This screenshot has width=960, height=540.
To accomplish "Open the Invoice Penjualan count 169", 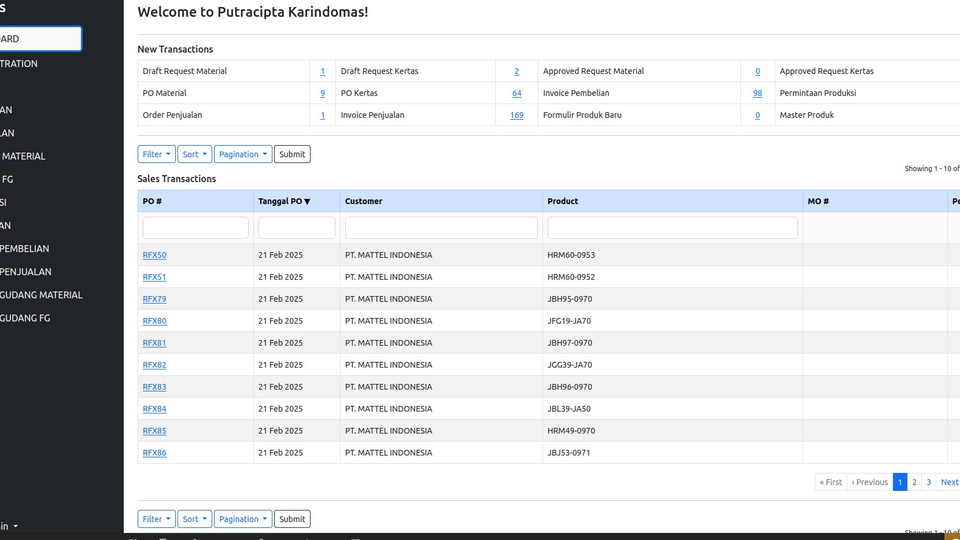I will (516, 115).
